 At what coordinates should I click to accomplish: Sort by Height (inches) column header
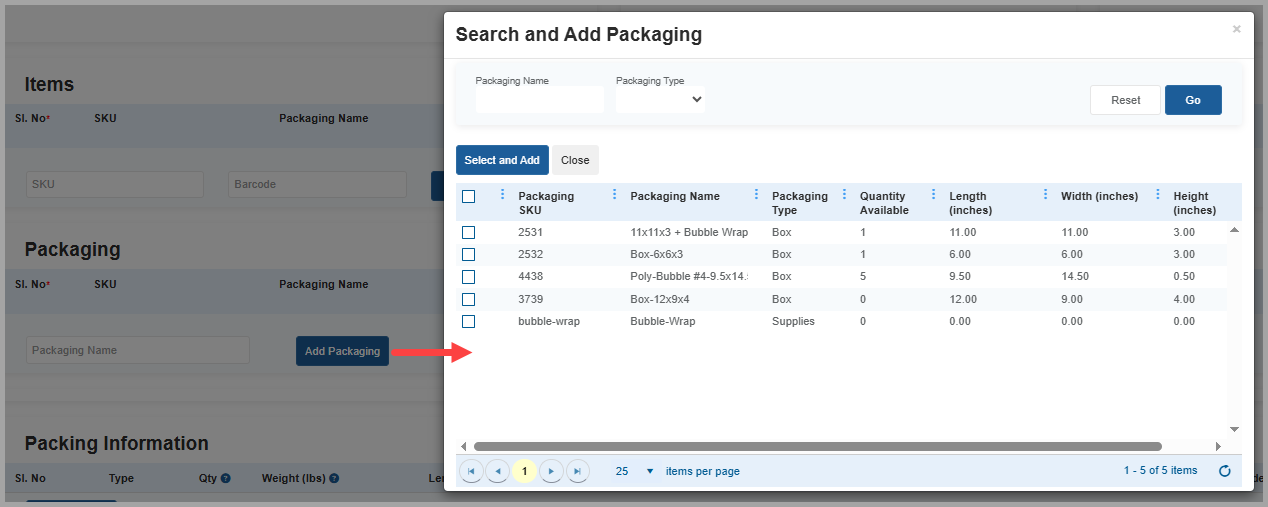(x=1195, y=203)
